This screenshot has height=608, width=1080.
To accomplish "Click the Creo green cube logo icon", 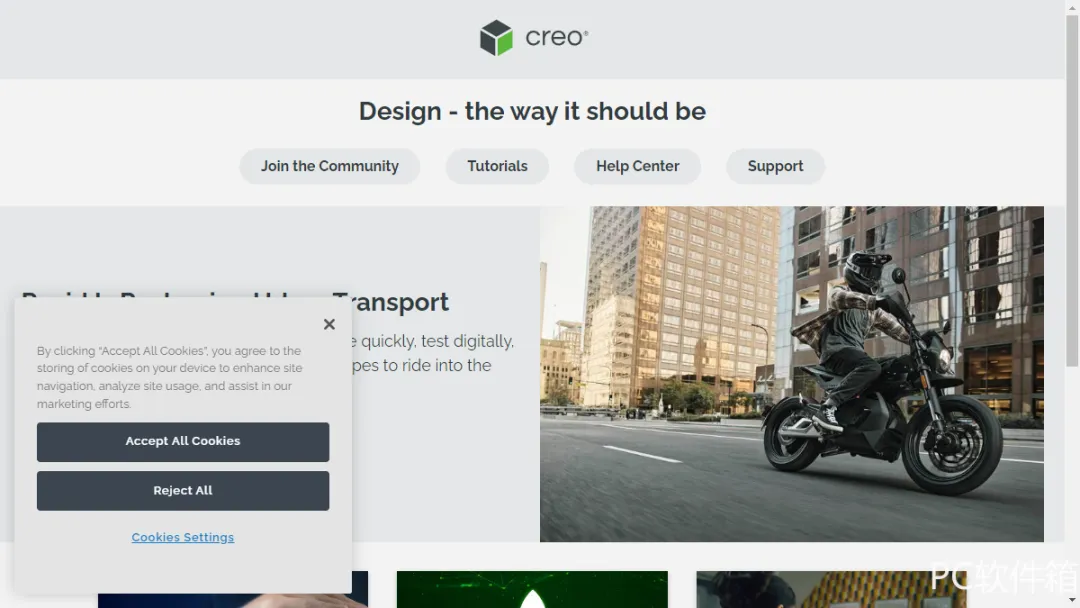I will (496, 37).
